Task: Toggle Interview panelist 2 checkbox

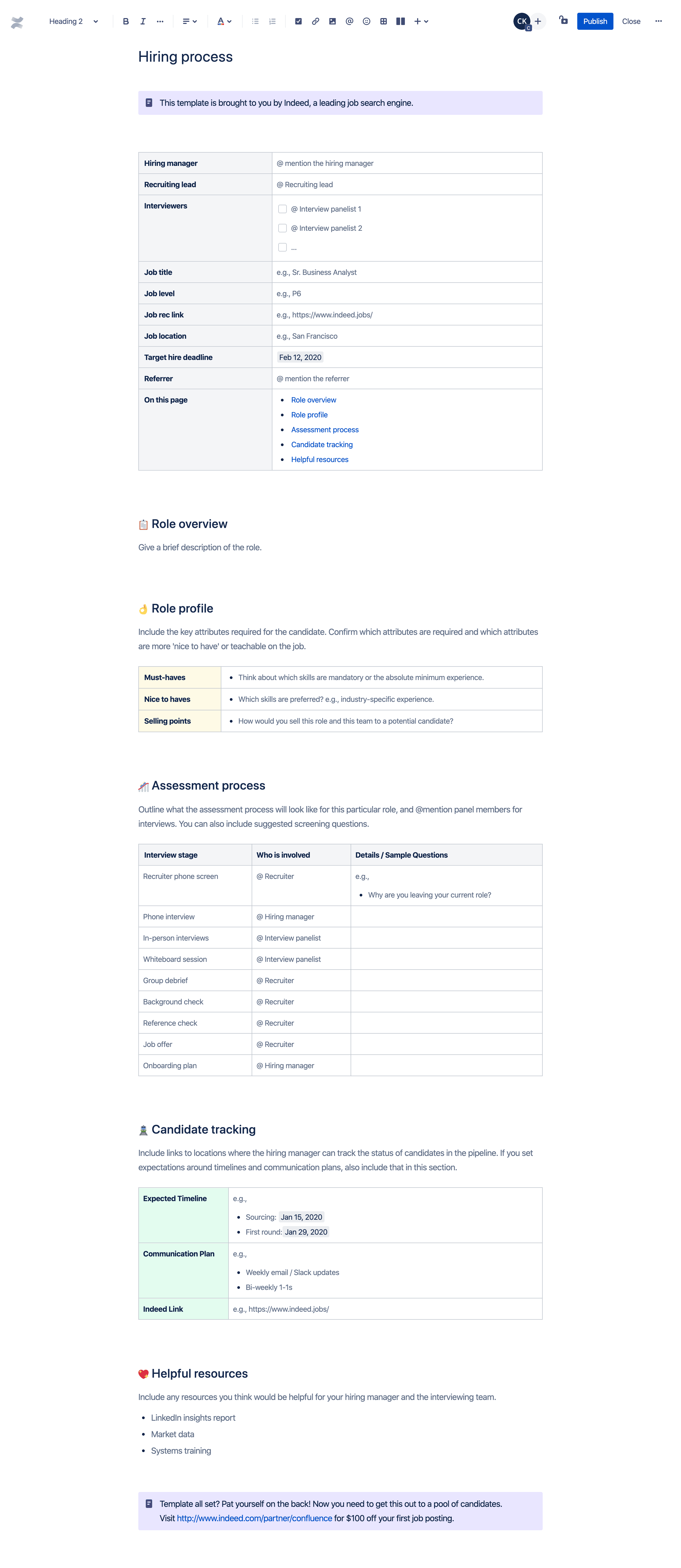Action: [x=283, y=228]
